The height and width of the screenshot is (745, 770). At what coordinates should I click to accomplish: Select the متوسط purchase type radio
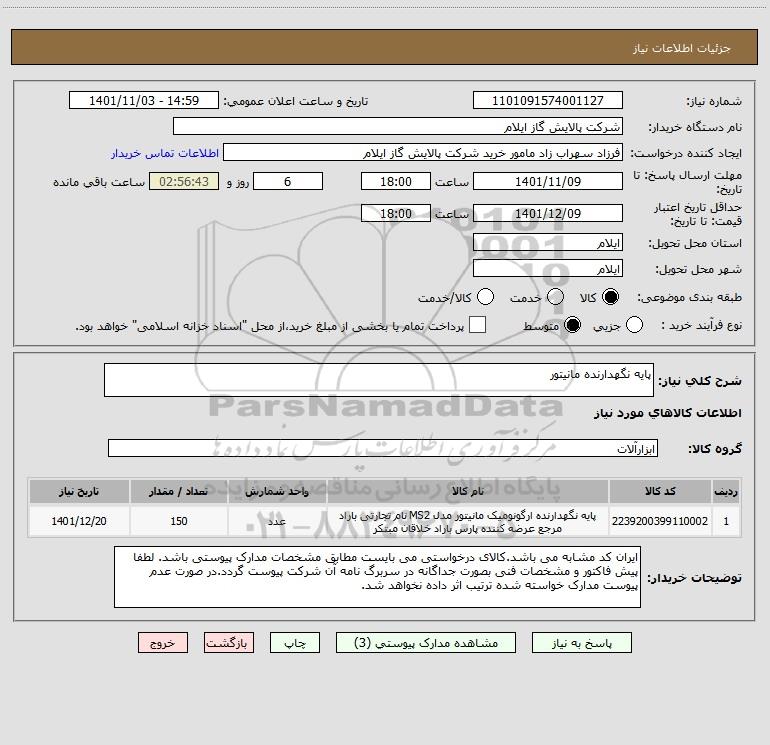coord(572,325)
